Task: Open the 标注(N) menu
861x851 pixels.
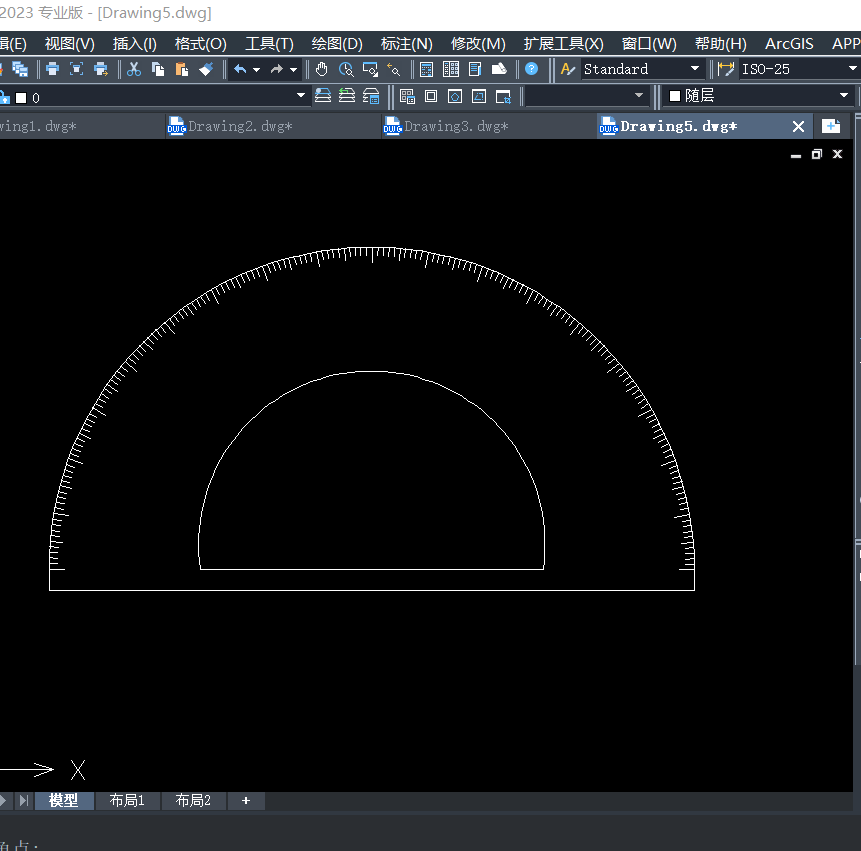Action: tap(406, 44)
